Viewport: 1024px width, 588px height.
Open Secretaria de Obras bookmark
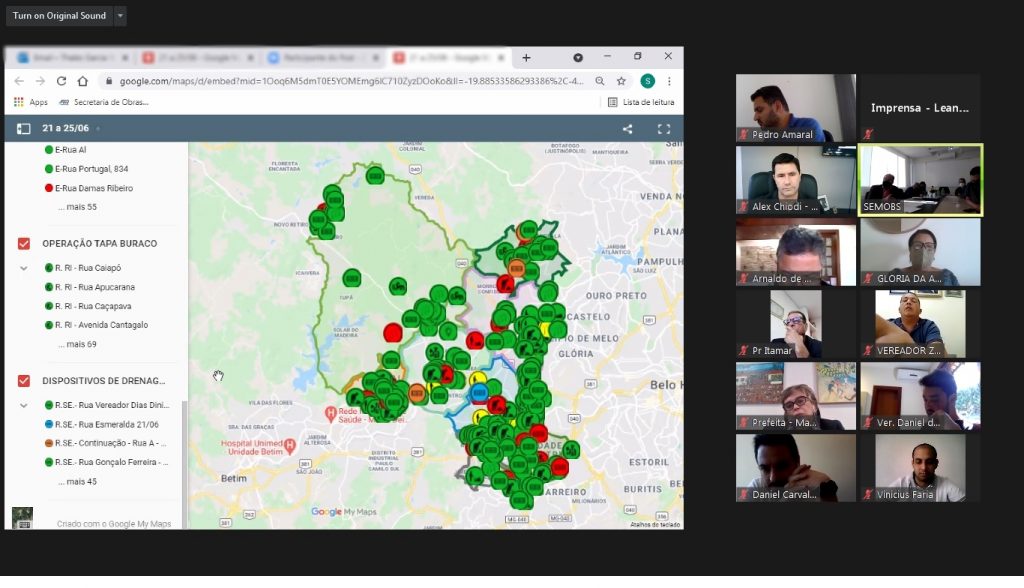[104, 102]
